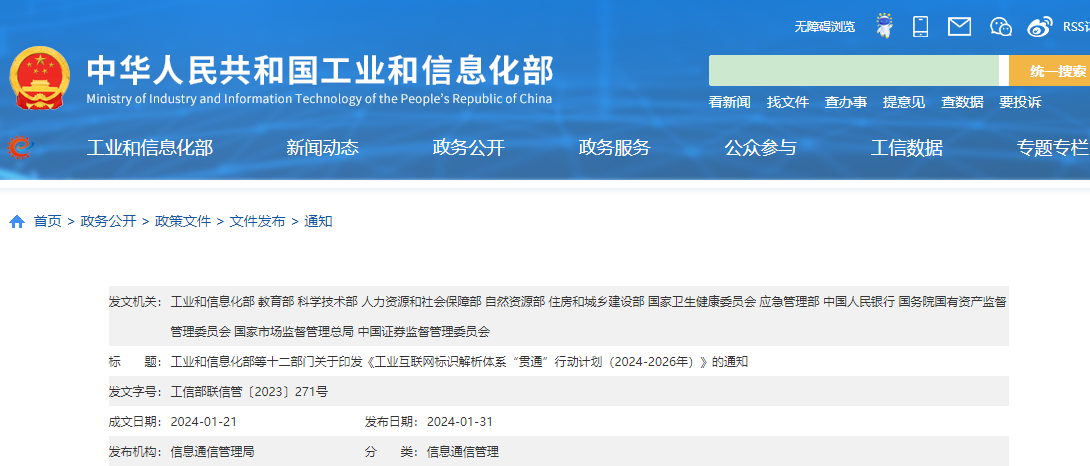Click 文件发布 in breadcrumb trail

point(257,221)
